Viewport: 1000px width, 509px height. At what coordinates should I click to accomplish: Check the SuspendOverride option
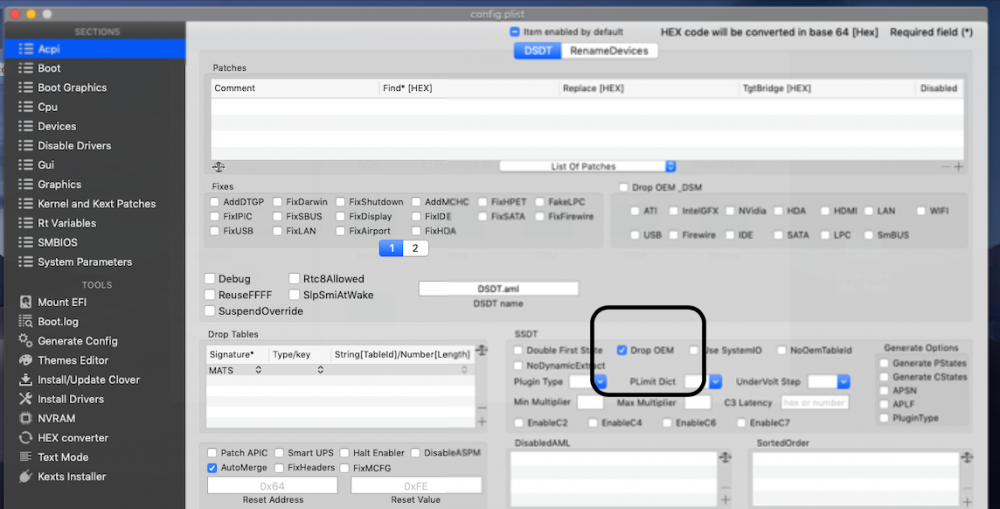click(210, 311)
